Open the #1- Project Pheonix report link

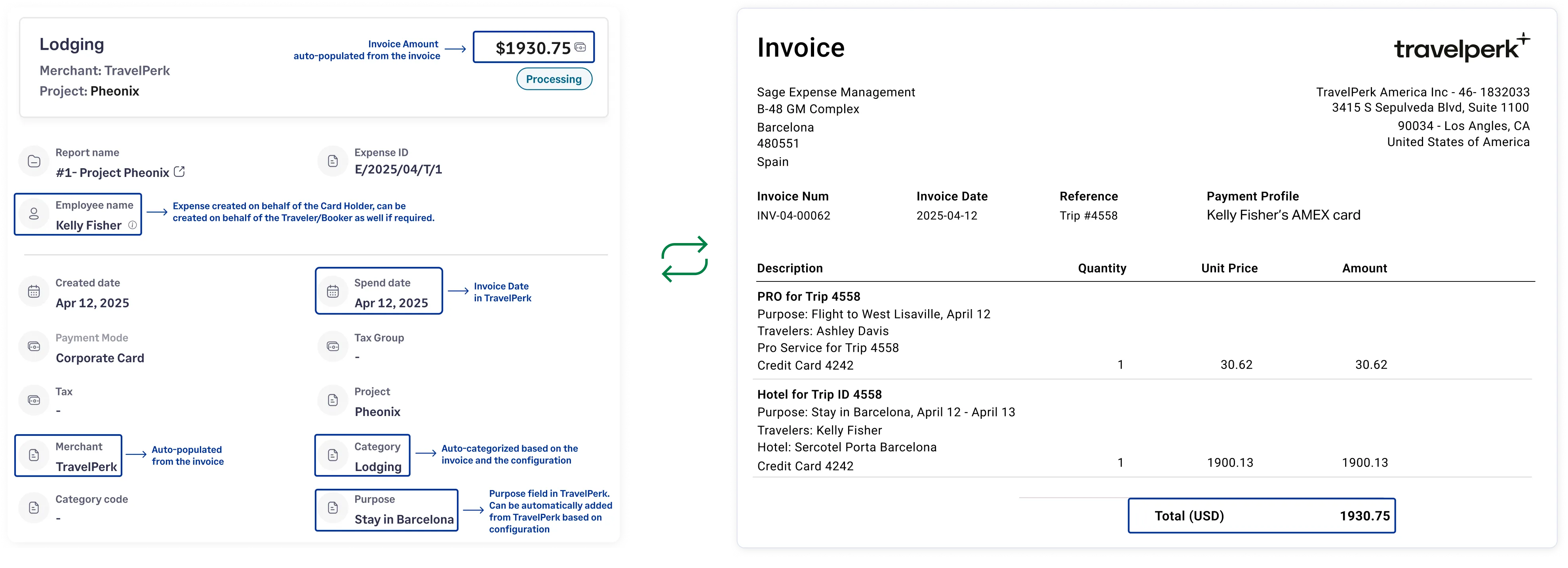tap(112, 172)
